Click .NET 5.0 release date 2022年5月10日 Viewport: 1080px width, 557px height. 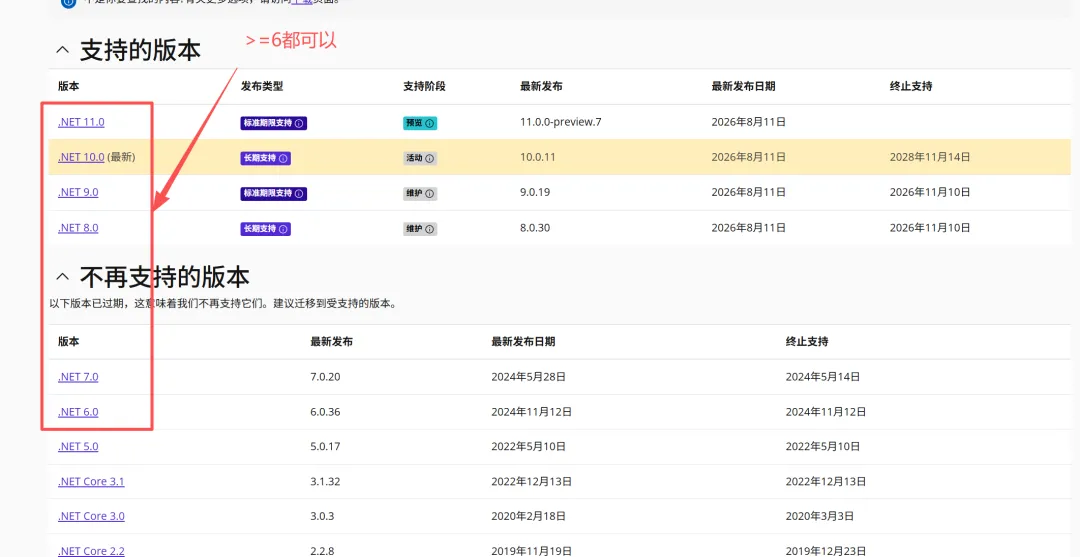point(528,447)
